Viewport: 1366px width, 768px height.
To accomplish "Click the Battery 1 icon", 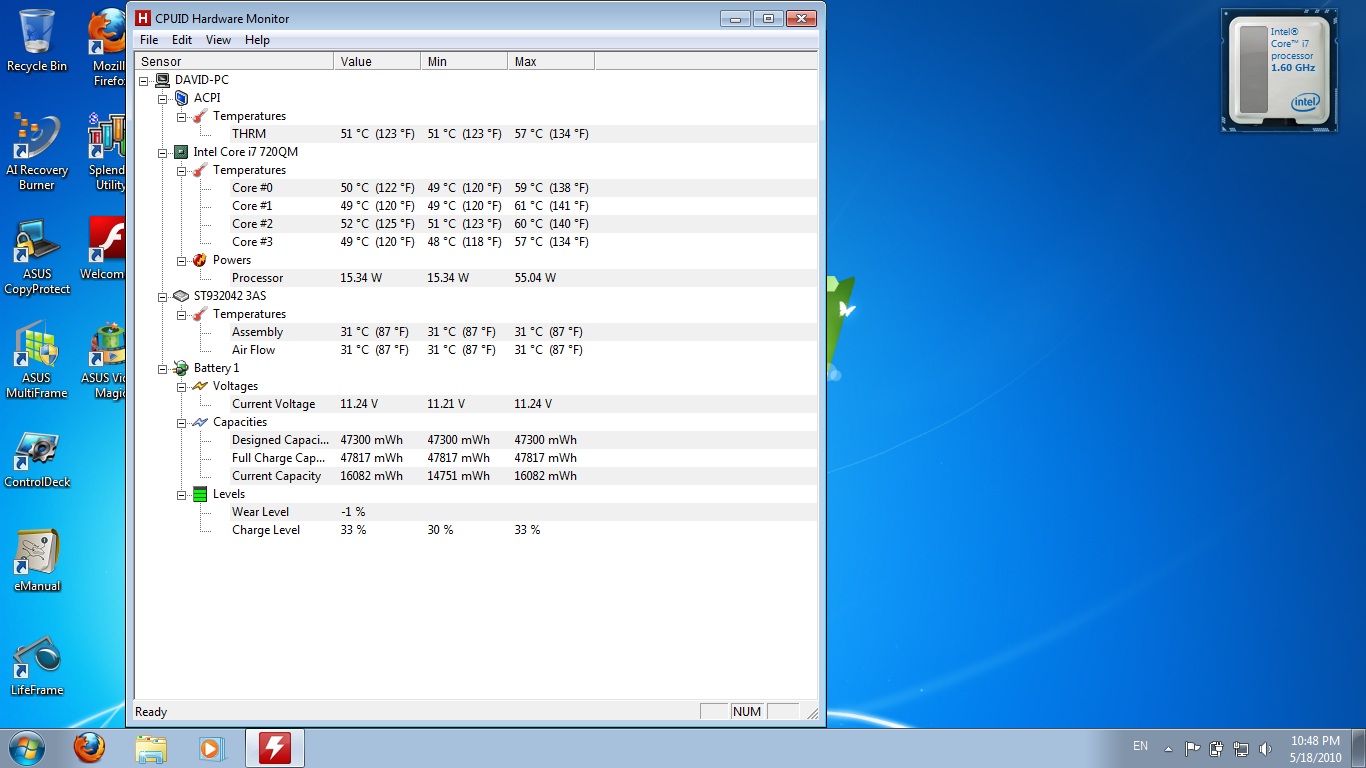I will (181, 368).
